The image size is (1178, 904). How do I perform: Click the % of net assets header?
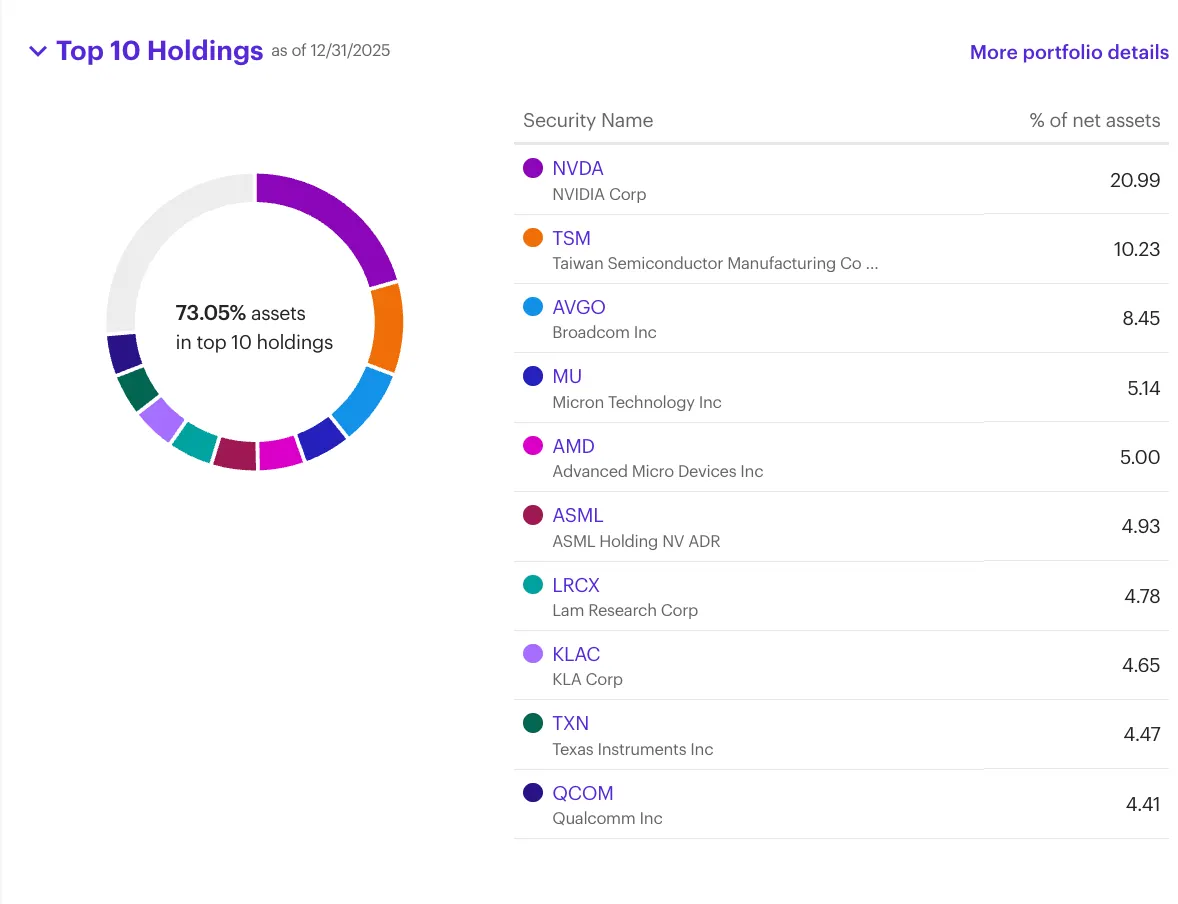(x=1095, y=120)
